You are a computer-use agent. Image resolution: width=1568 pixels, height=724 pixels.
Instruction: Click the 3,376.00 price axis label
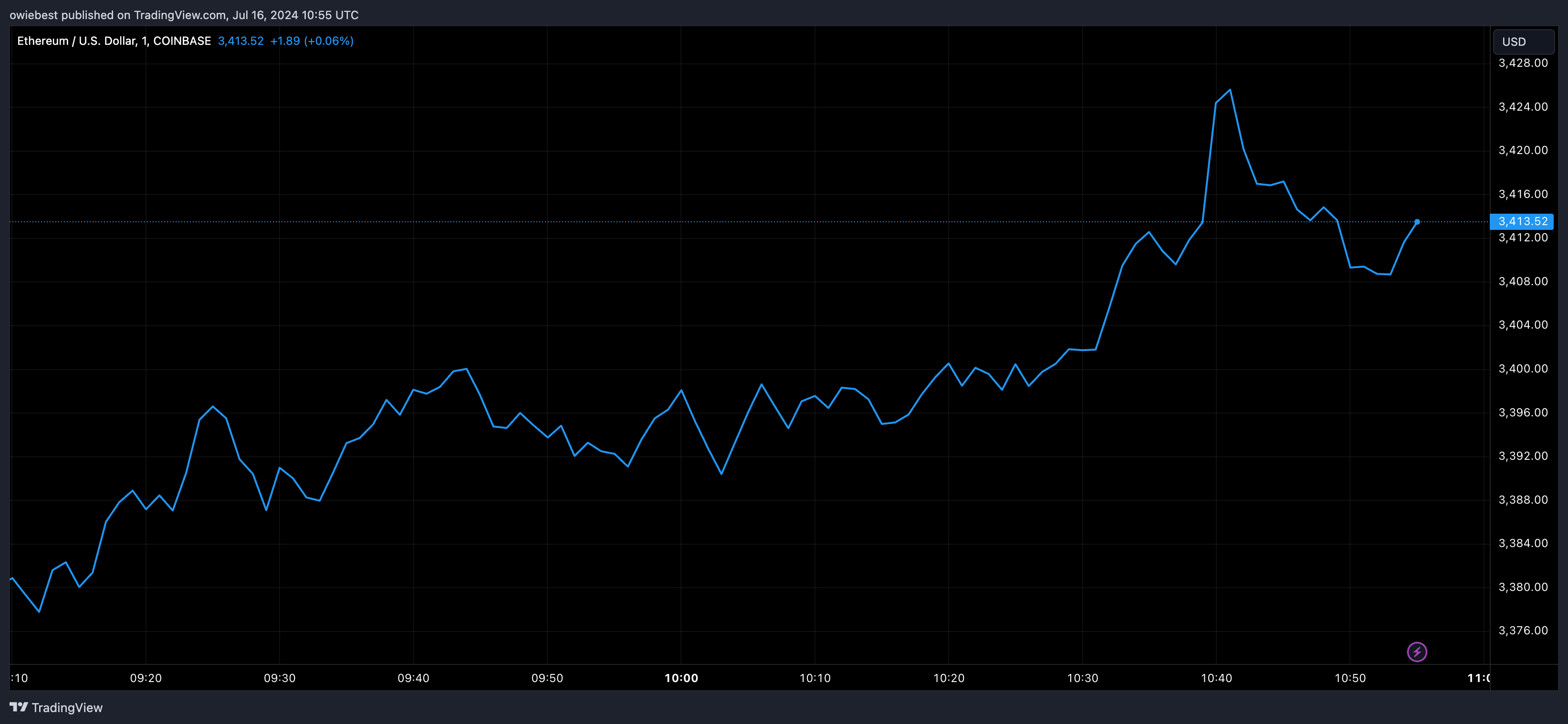tap(1523, 631)
